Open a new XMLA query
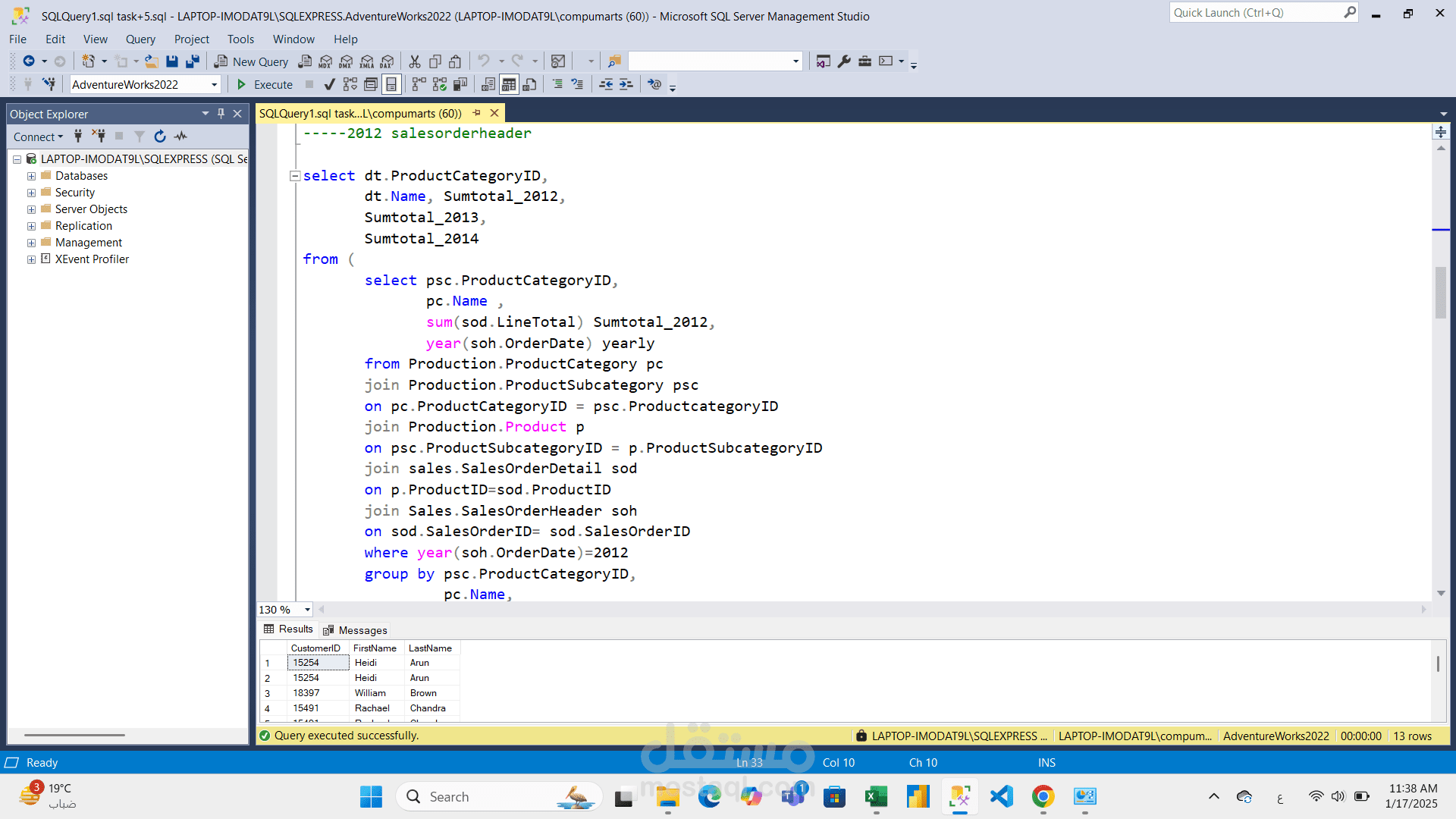Screen dimensions: 1456x819 (367, 61)
